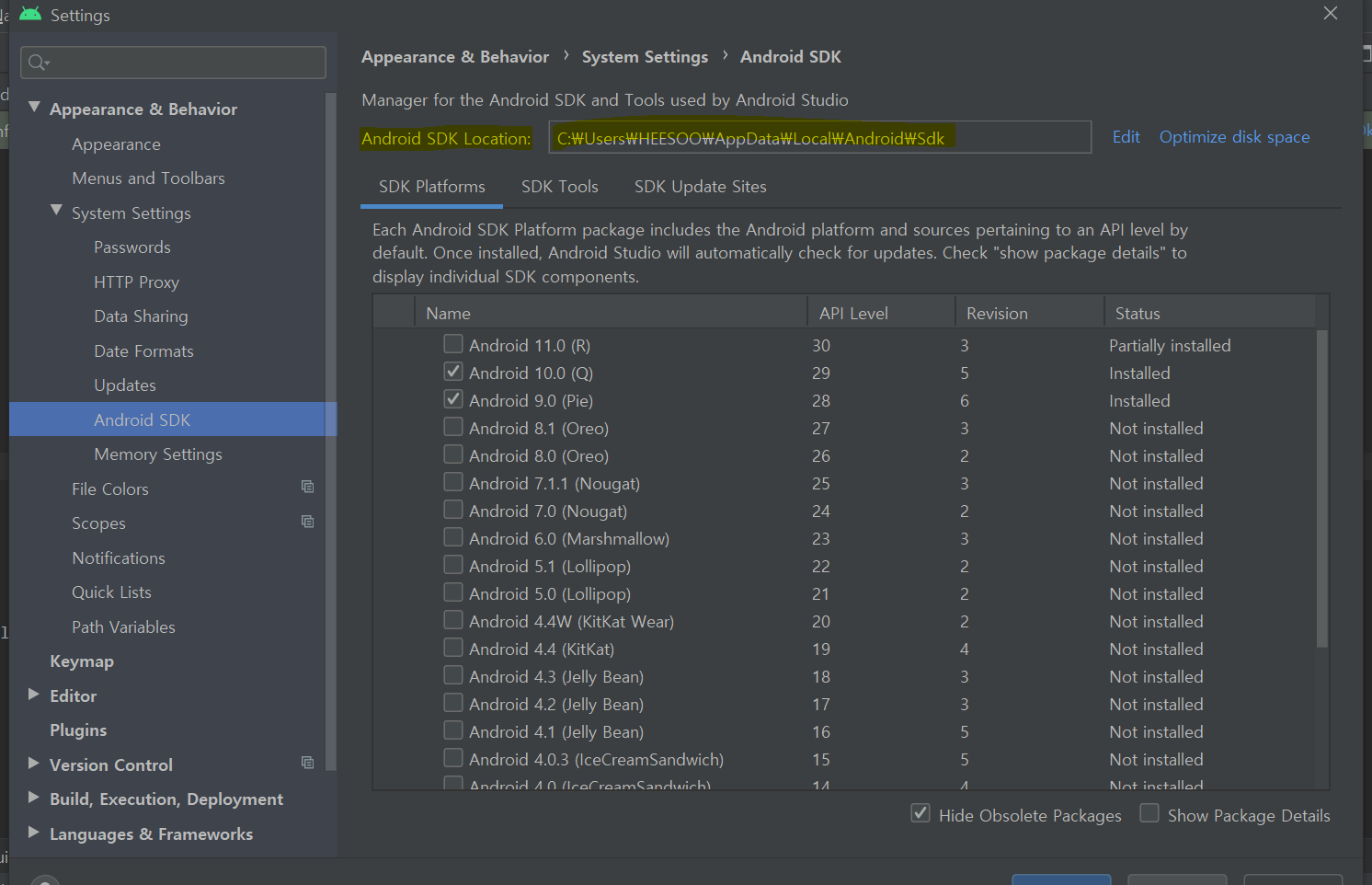Uncheck the Android 9.0 (Pie) checkbox
The height and width of the screenshot is (885, 1372).
pos(453,399)
